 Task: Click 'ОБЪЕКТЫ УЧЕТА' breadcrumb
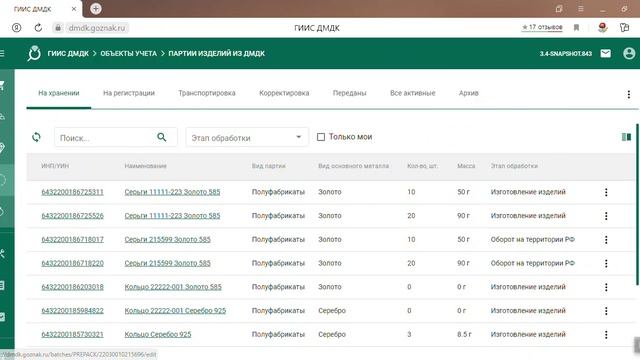click(x=129, y=53)
